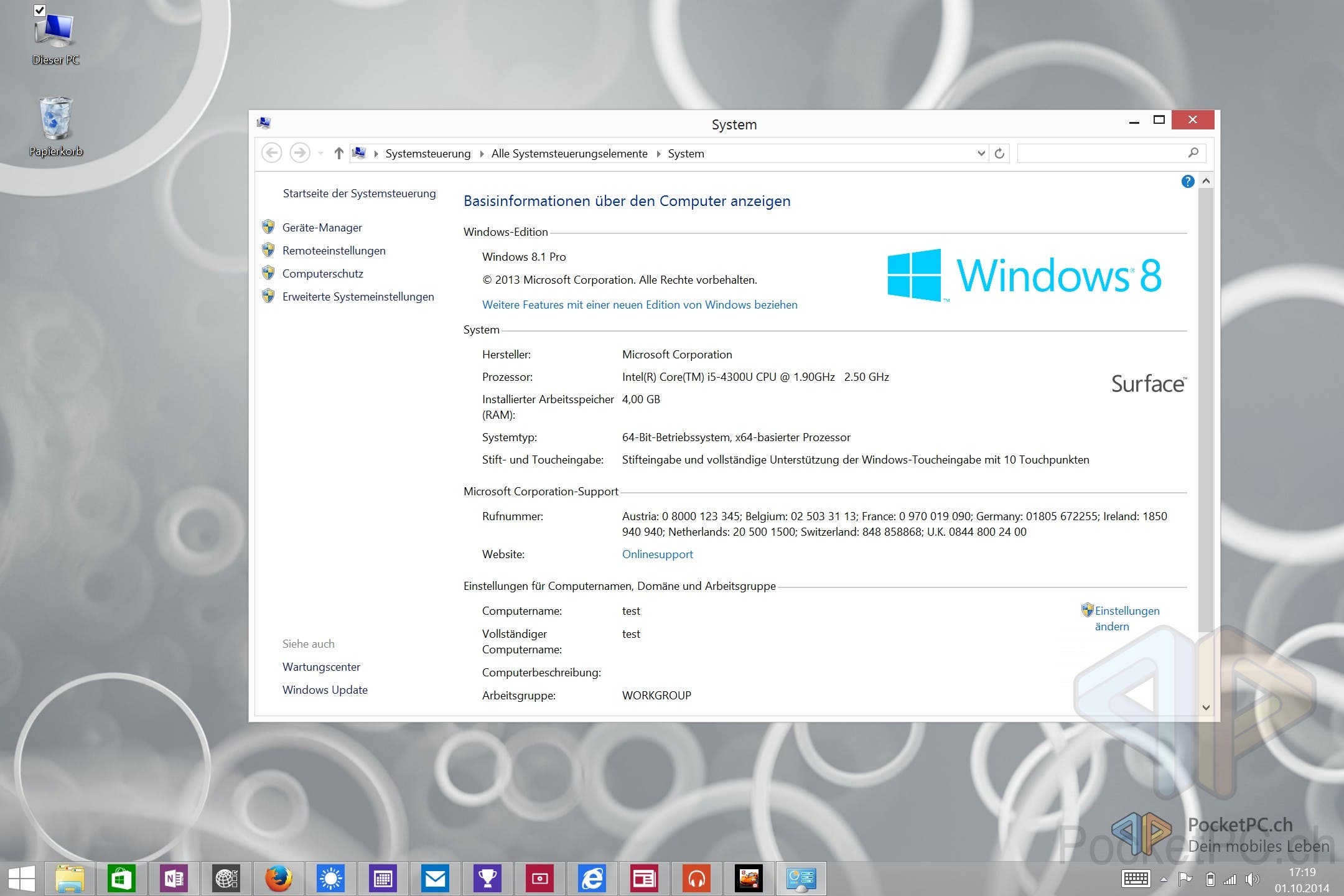
Task: Toggle checkbox on Dieser PC desktop icon
Action: coord(39,10)
